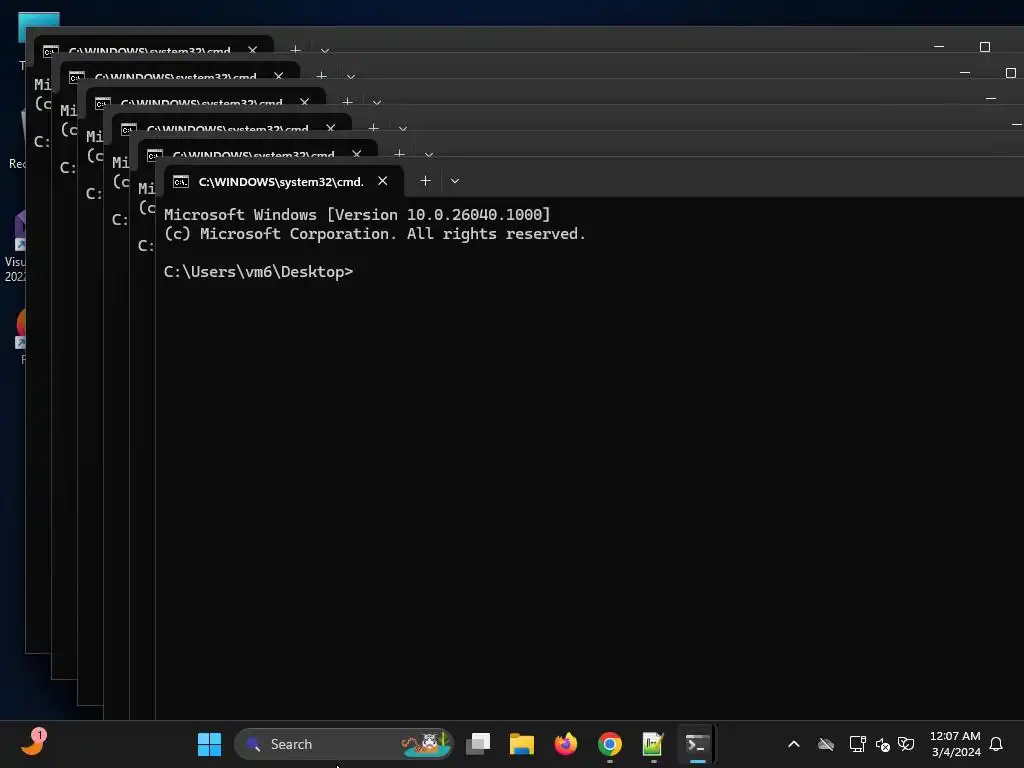Click the C:\Users\vm6\Desktop> prompt line
The width and height of the screenshot is (1024, 768).
[258, 272]
